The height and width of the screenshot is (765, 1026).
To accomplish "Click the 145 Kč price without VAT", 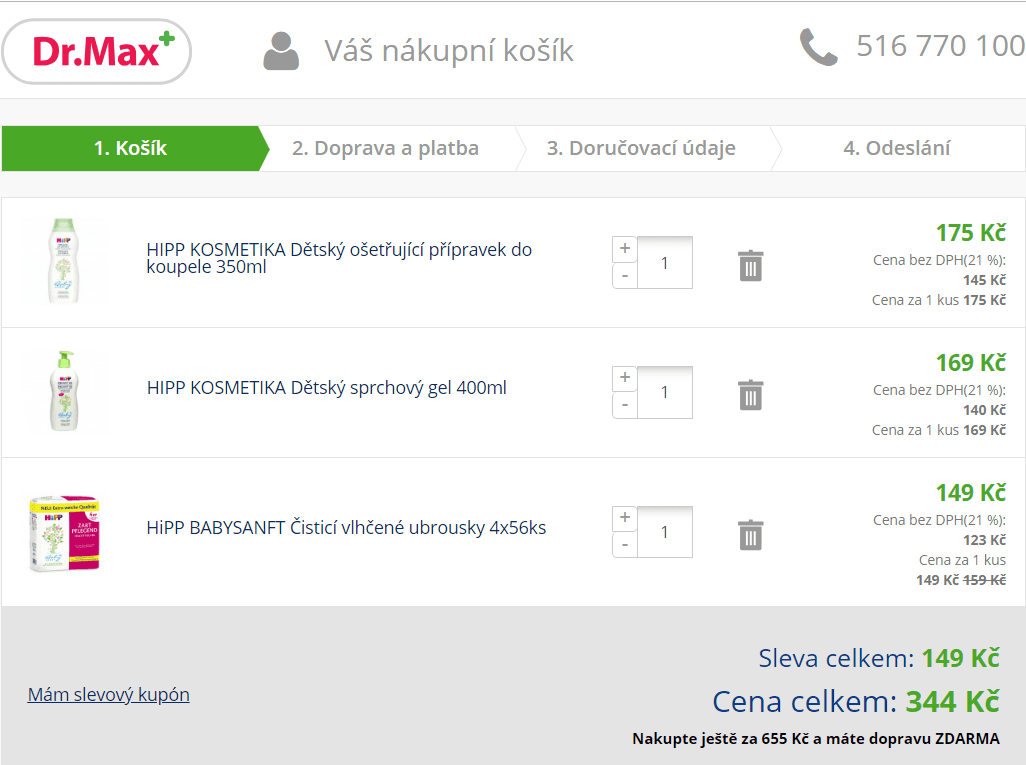I will tap(985, 280).
